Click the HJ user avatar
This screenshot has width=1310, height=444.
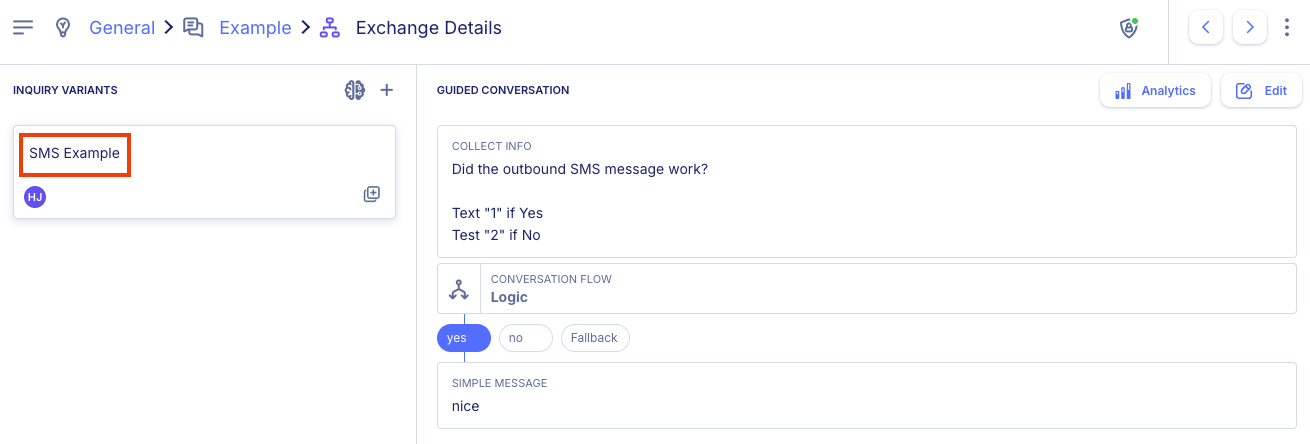[x=35, y=197]
